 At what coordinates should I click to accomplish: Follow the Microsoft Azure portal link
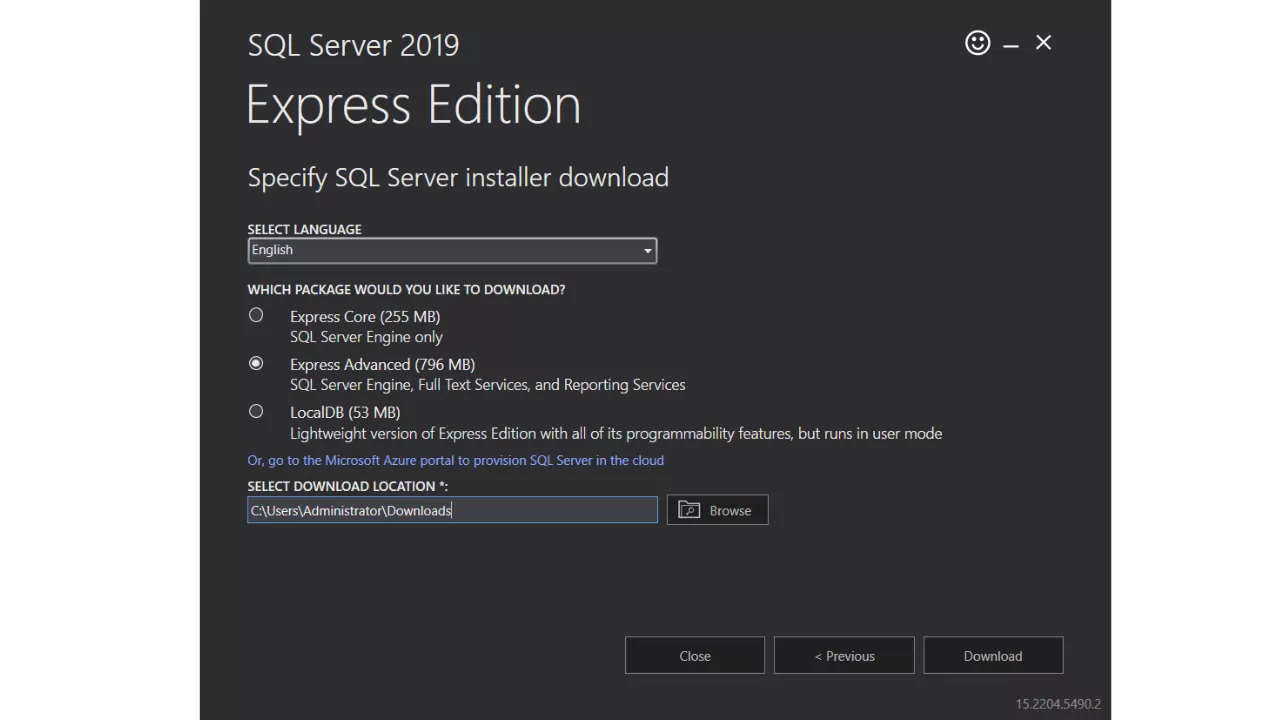point(455,460)
